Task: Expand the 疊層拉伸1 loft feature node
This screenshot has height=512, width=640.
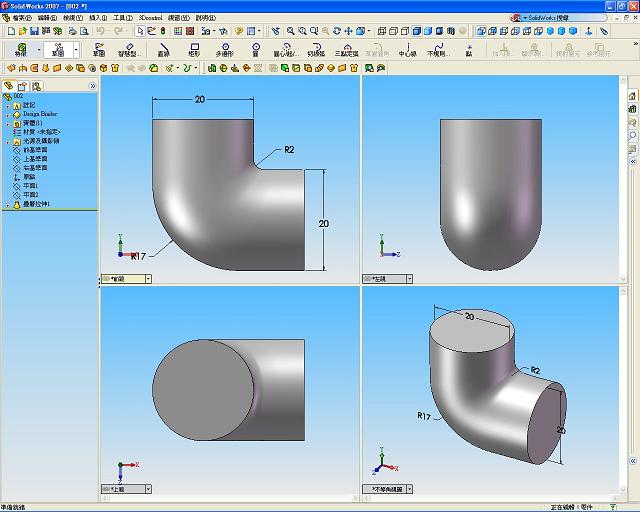Action: click(8, 205)
